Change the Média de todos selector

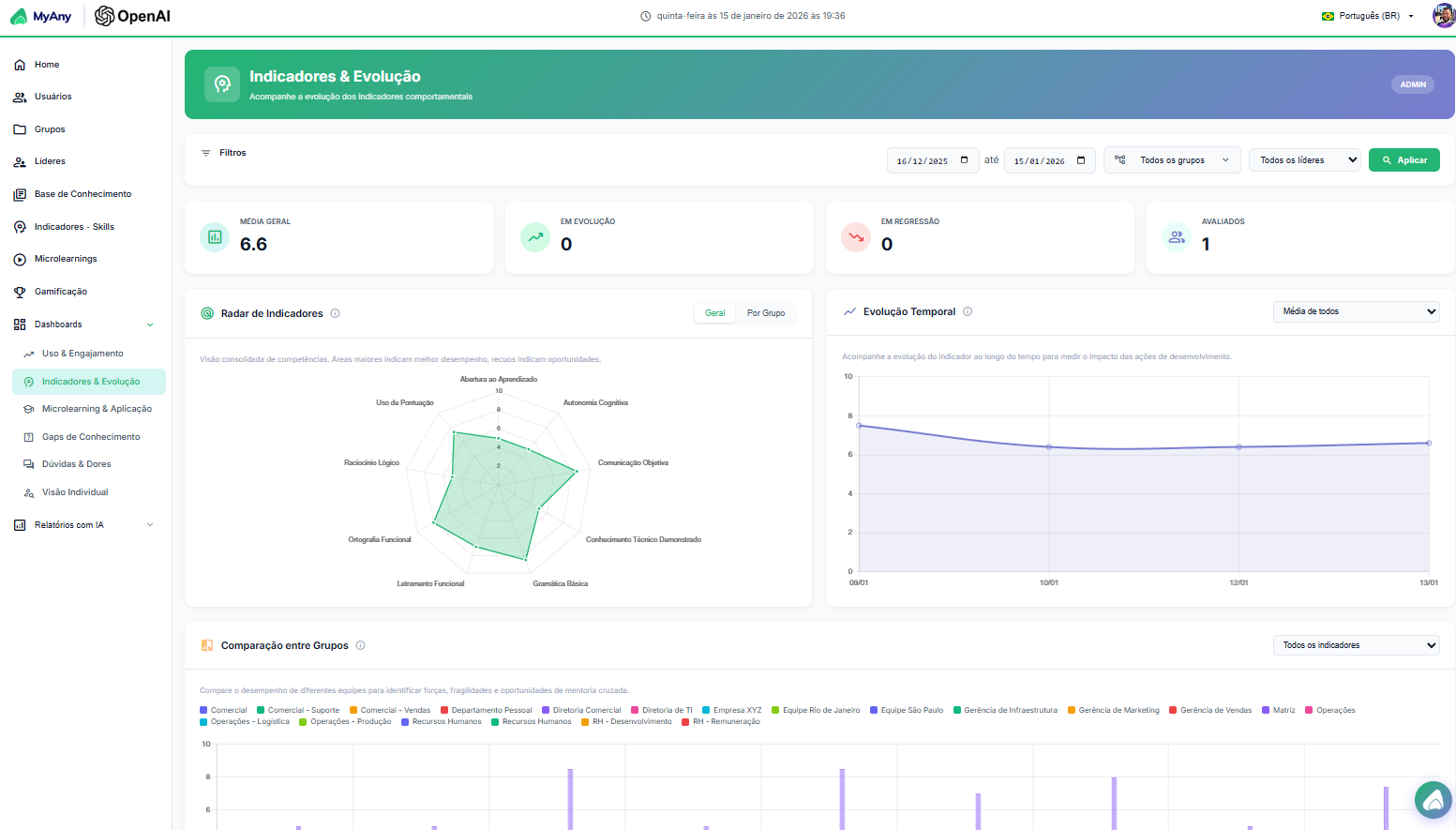pyautogui.click(x=1356, y=311)
